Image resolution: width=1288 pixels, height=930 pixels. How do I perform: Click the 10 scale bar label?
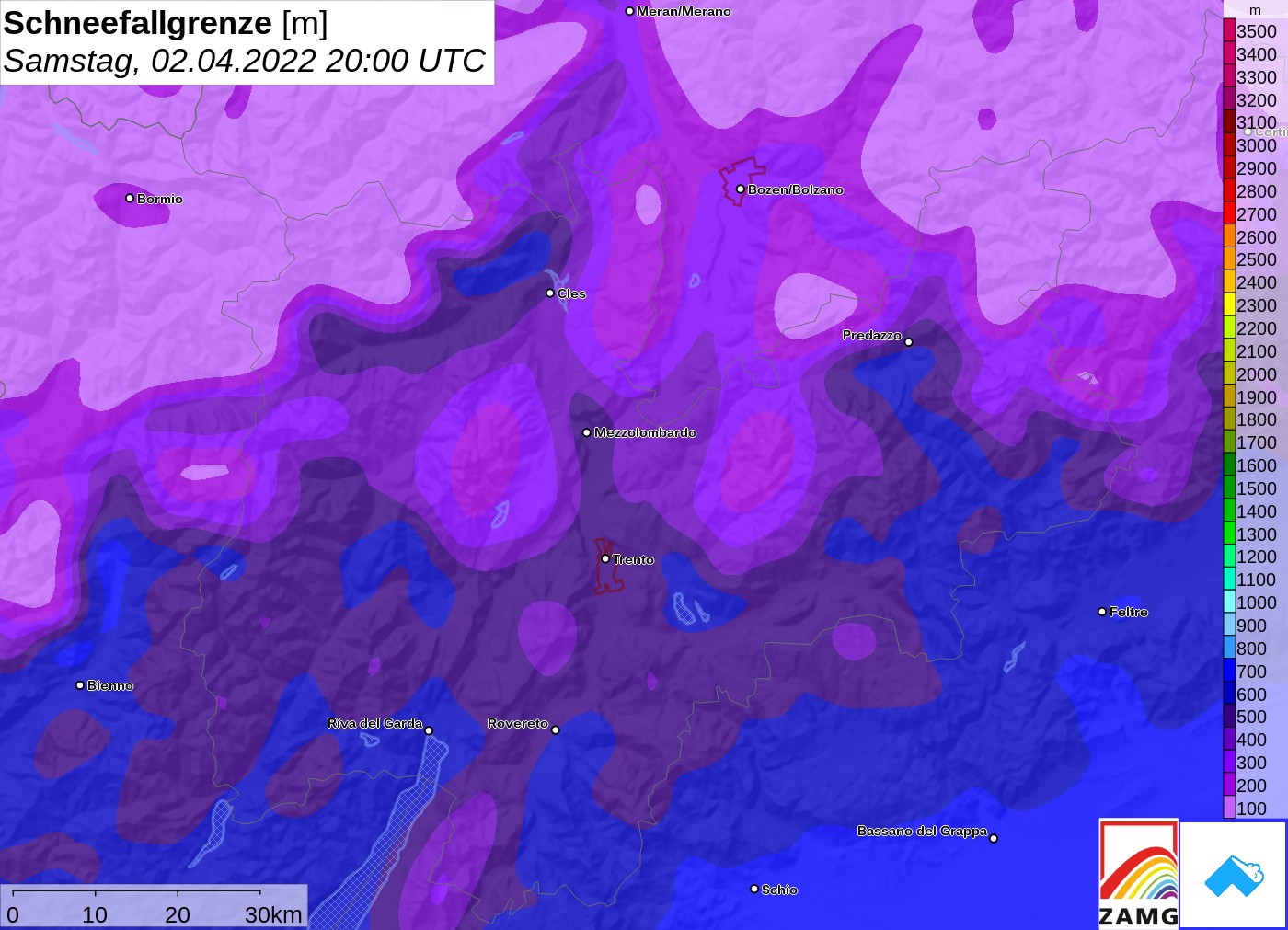(x=95, y=914)
